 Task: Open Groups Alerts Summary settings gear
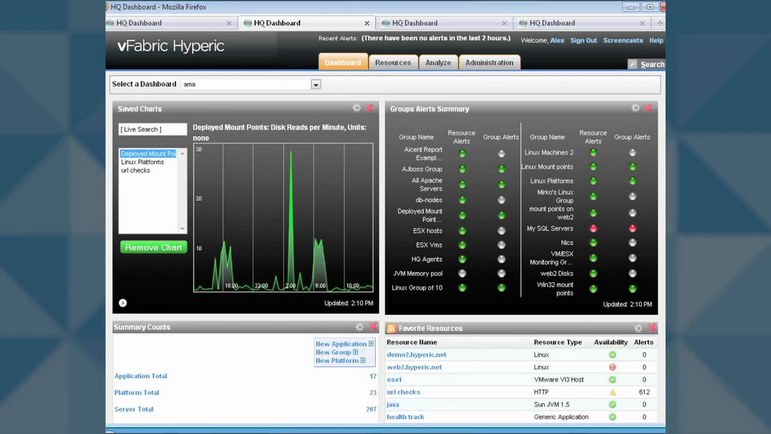click(x=635, y=108)
